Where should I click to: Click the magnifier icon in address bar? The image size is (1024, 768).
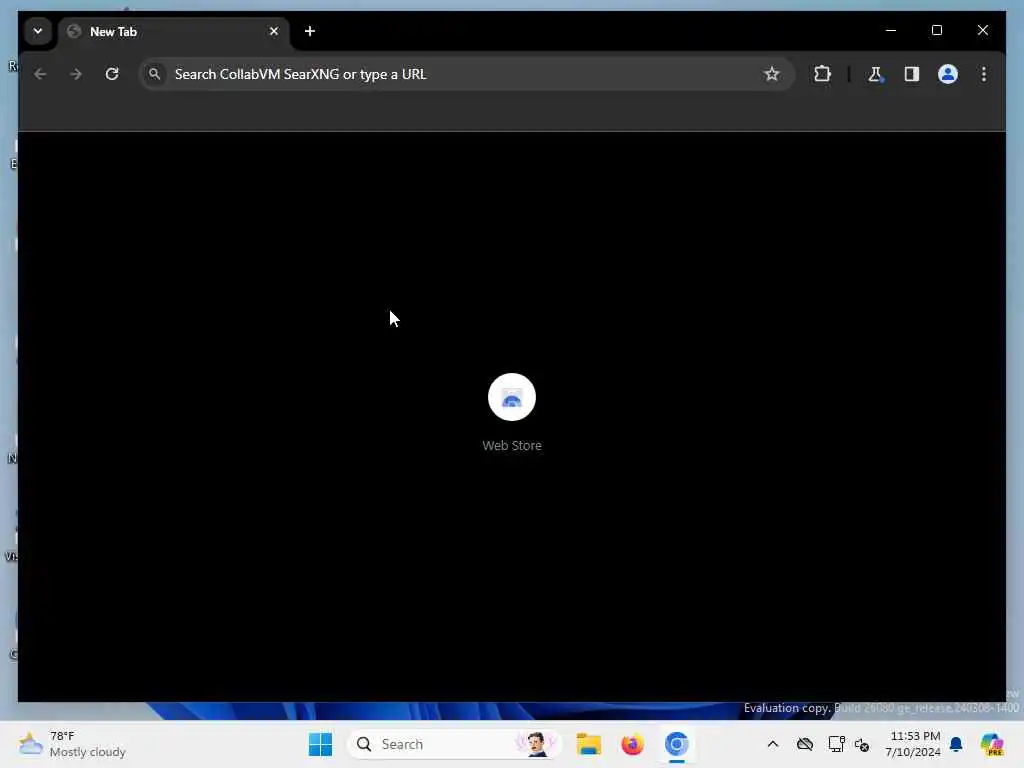tap(155, 74)
